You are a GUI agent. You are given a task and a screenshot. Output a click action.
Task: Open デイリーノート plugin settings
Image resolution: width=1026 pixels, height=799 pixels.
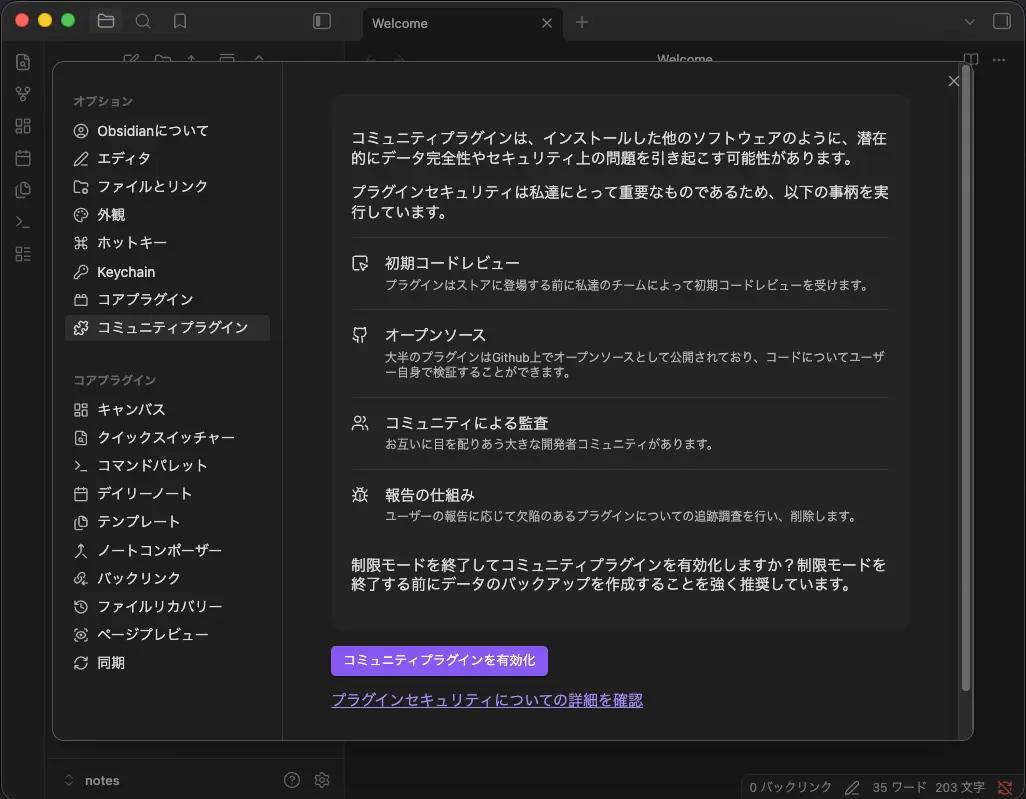(x=168, y=494)
